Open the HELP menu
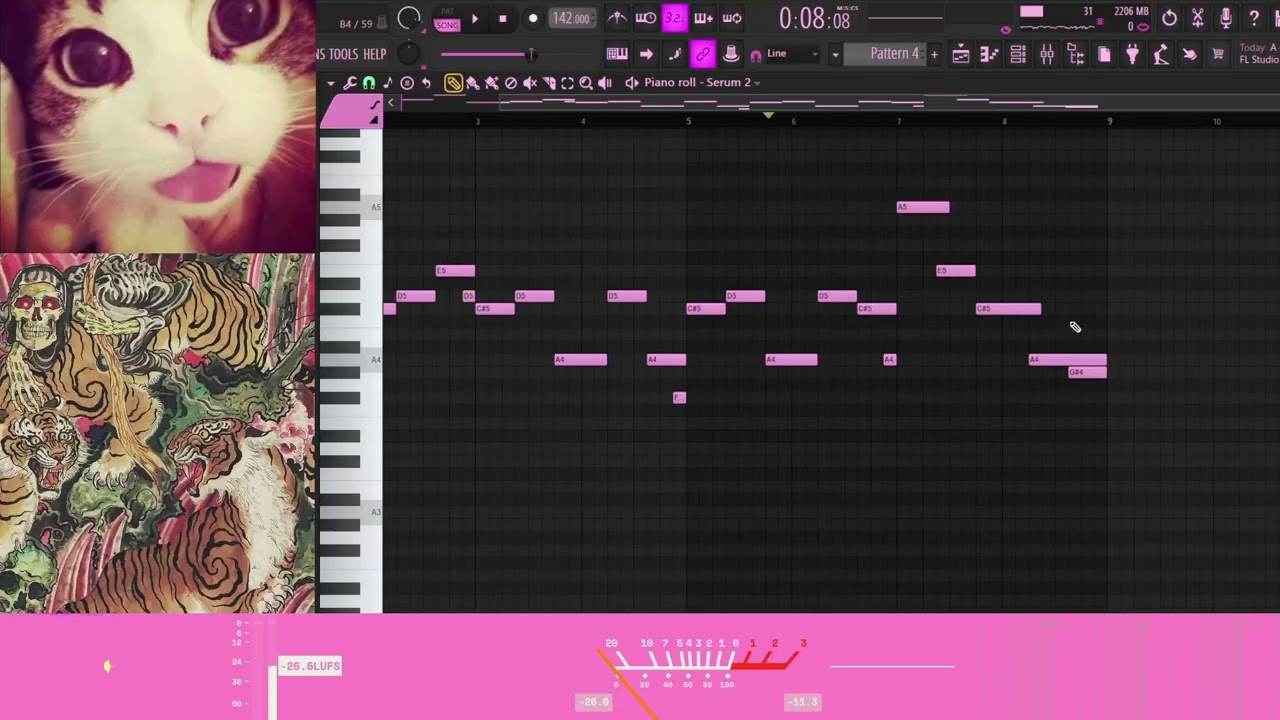This screenshot has width=1280, height=720. click(x=375, y=54)
